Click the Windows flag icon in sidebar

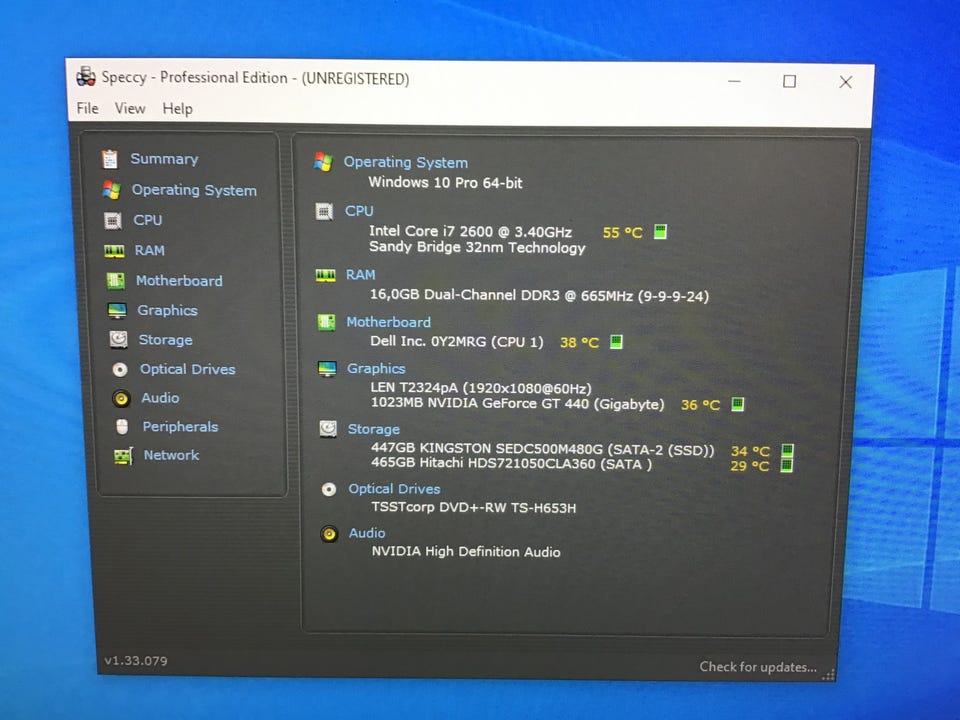[x=111, y=190]
